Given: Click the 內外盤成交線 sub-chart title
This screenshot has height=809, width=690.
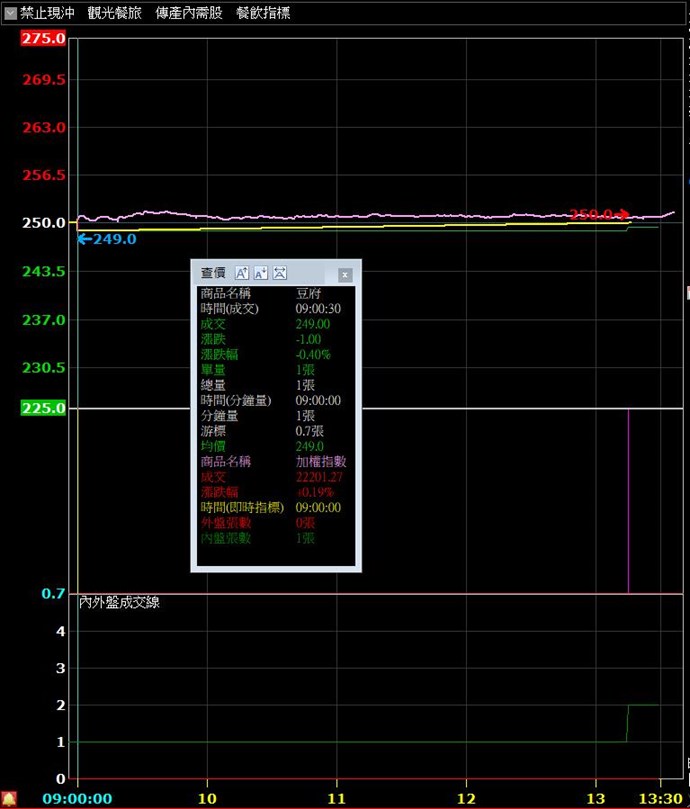Looking at the screenshot, I should 119,602.
